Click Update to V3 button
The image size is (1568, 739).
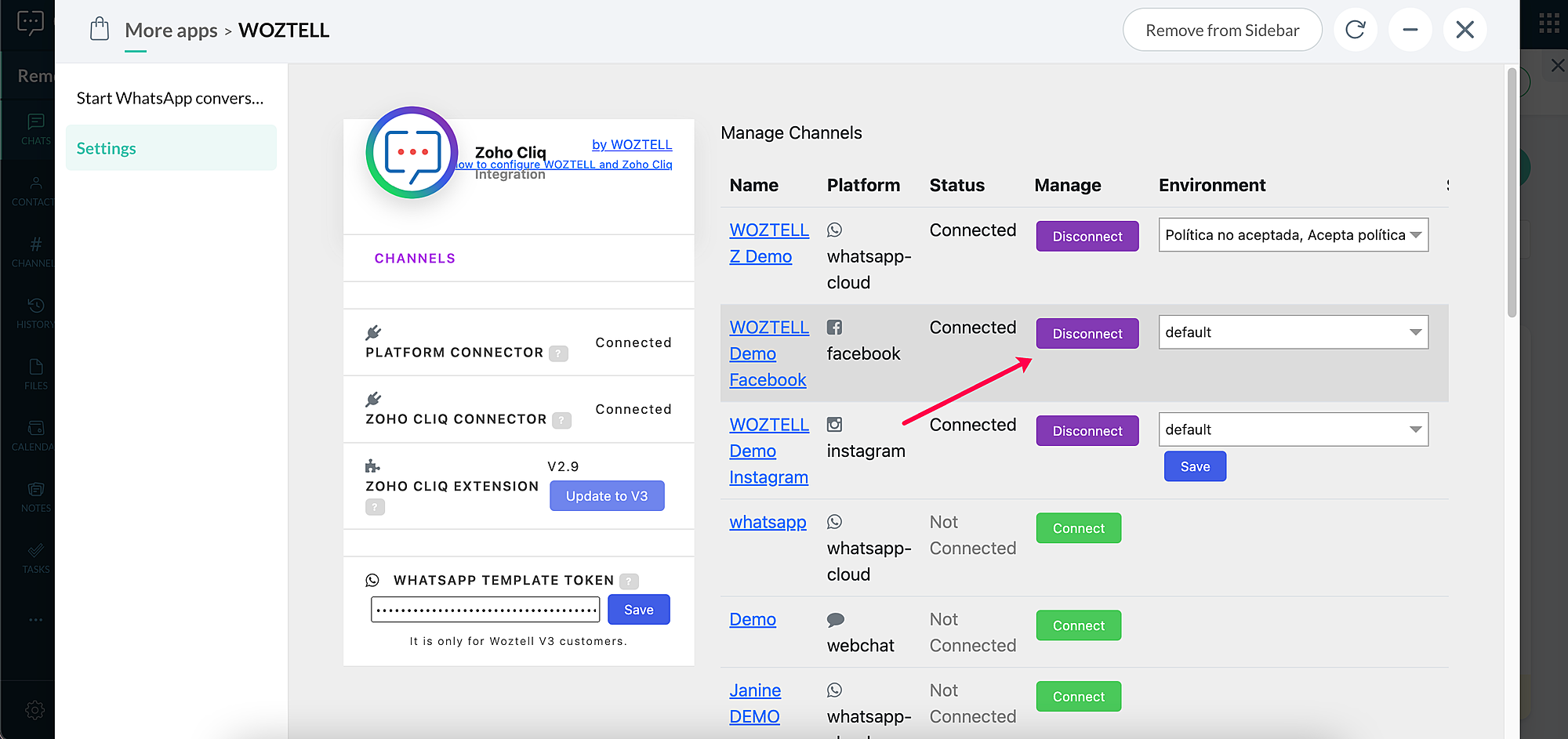tap(607, 496)
